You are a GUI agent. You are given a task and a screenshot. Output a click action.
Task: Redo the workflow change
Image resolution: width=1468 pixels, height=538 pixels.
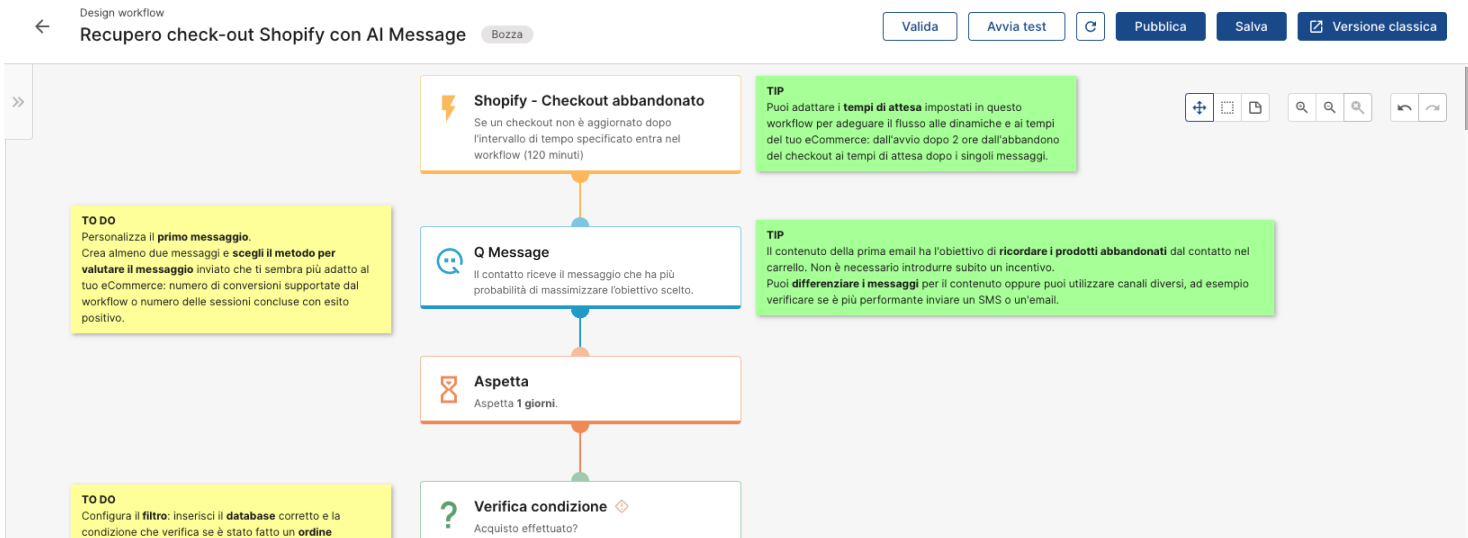click(1433, 107)
